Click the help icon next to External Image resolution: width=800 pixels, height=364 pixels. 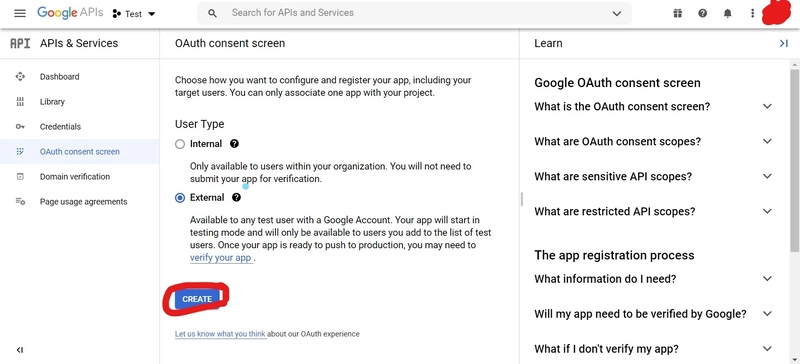[x=236, y=198]
